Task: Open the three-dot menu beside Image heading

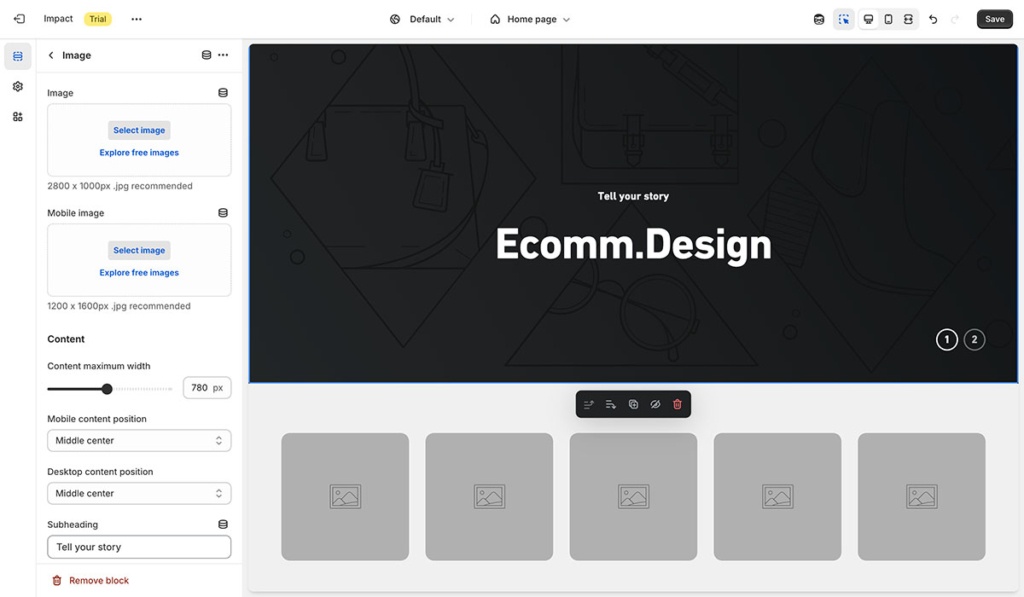Action: [x=223, y=55]
